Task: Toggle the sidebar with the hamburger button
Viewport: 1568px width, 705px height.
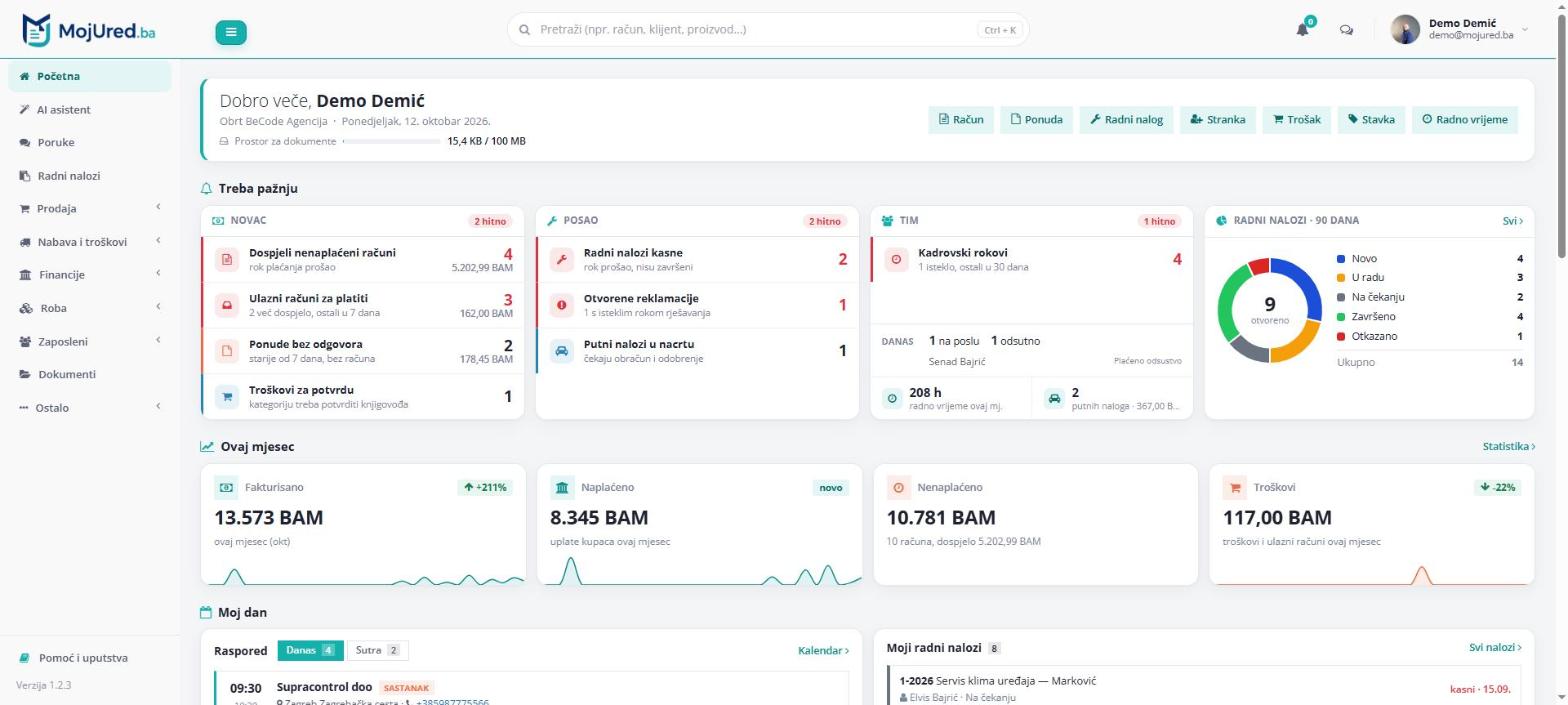Action: [230, 32]
